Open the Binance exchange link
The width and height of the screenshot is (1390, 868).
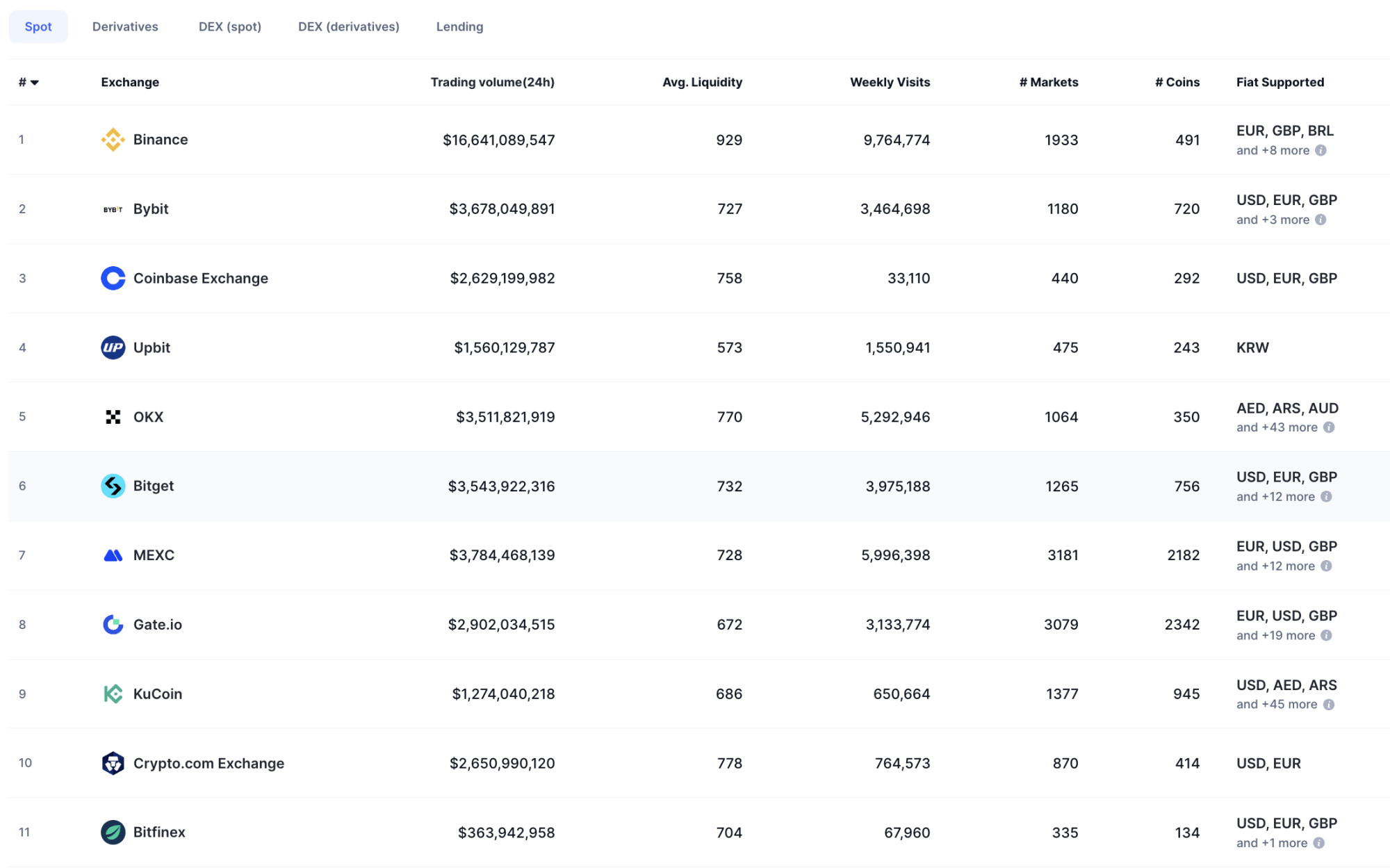[x=161, y=140]
